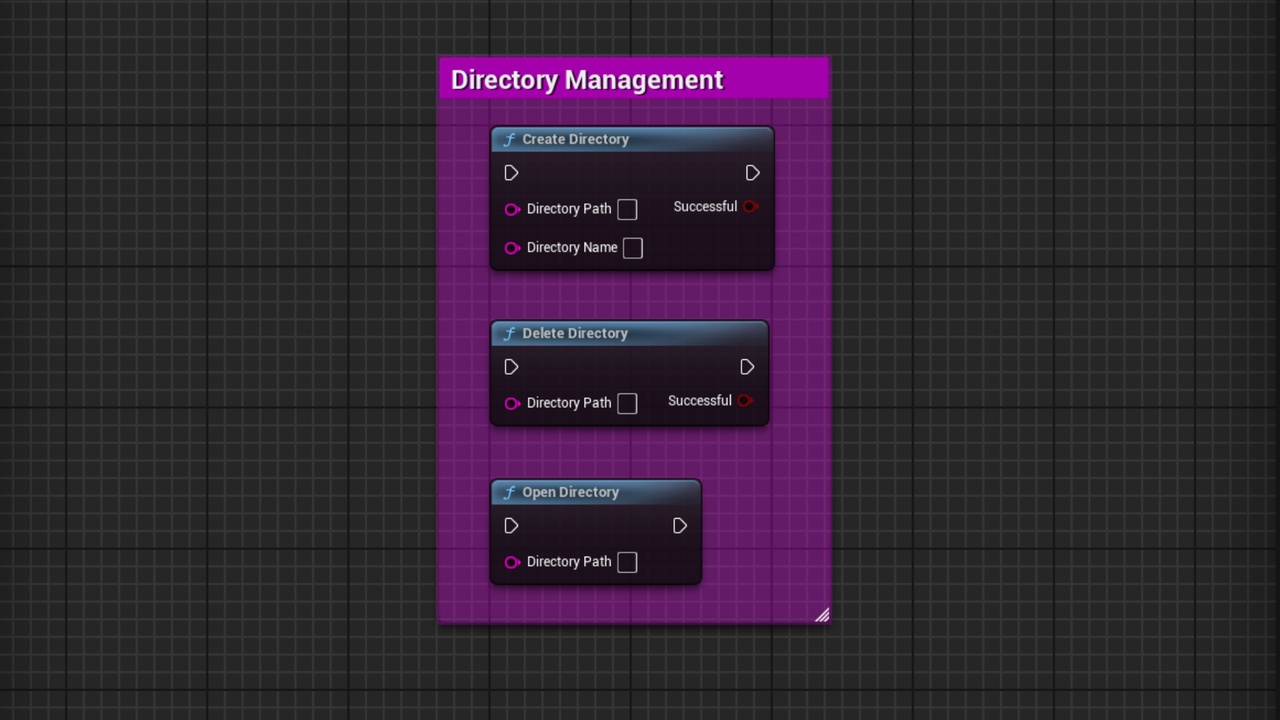Click Successful label on Delete Directory node
Image resolution: width=1280 pixels, height=720 pixels.
pos(700,401)
